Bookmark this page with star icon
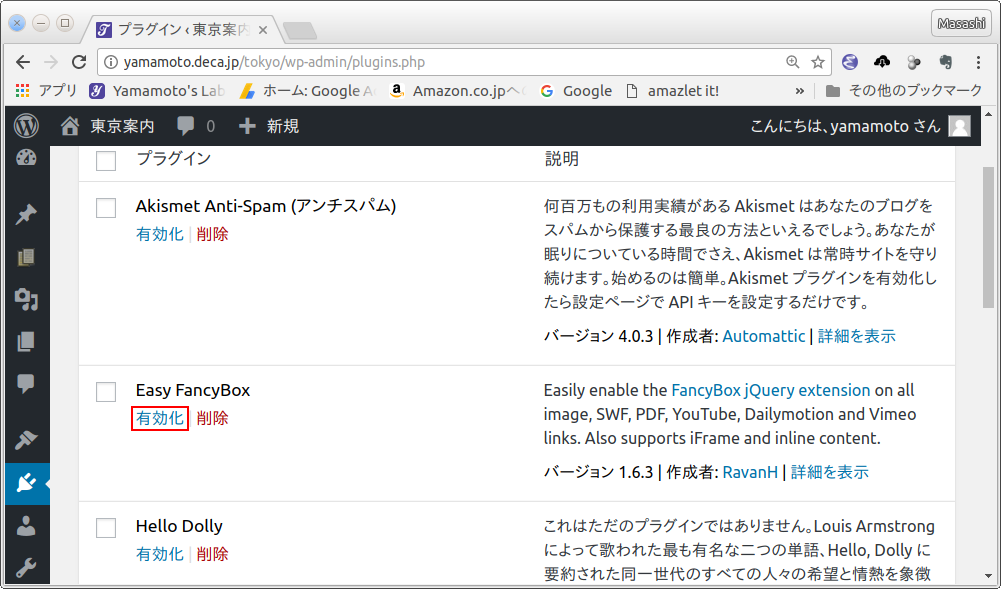1001x589 pixels. 818,62
